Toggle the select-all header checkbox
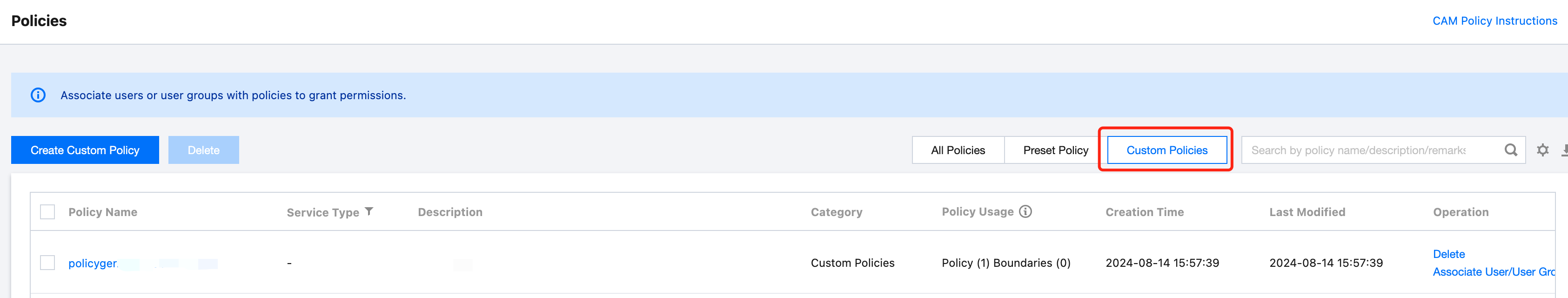 click(47, 211)
